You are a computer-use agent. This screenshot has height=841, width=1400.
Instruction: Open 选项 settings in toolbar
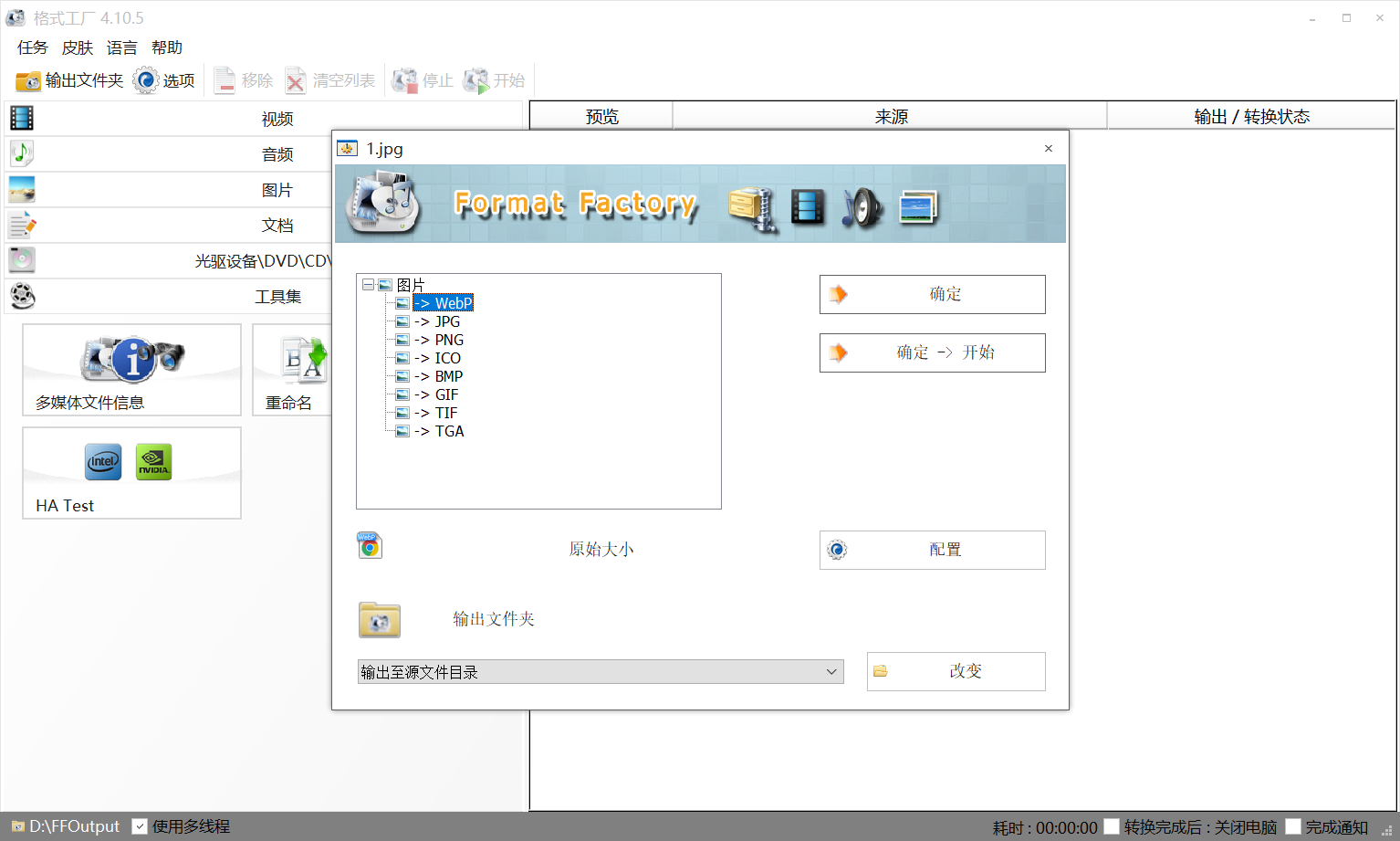(164, 80)
